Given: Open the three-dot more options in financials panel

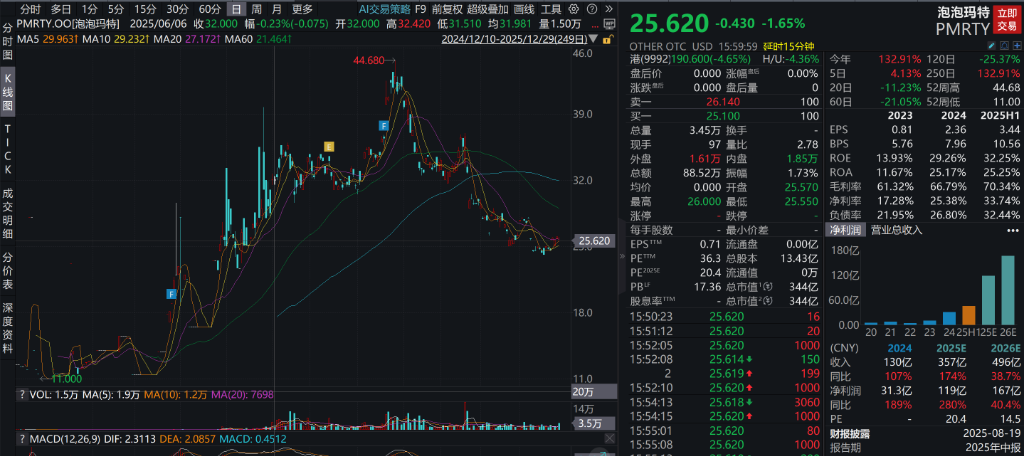Looking at the screenshot, I should tap(1011, 230).
